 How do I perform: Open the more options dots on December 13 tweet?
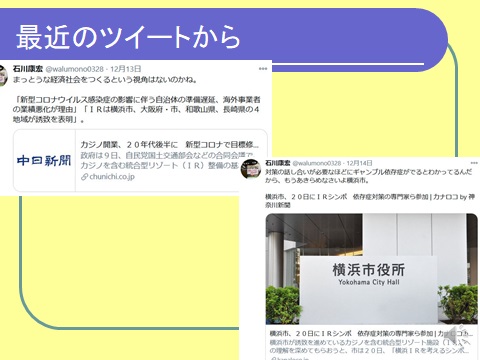coord(263,69)
